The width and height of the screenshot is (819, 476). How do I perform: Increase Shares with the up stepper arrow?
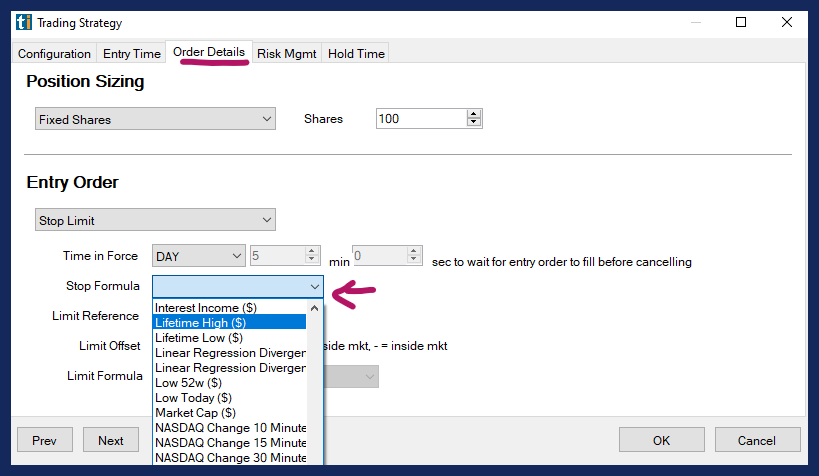(x=474, y=114)
